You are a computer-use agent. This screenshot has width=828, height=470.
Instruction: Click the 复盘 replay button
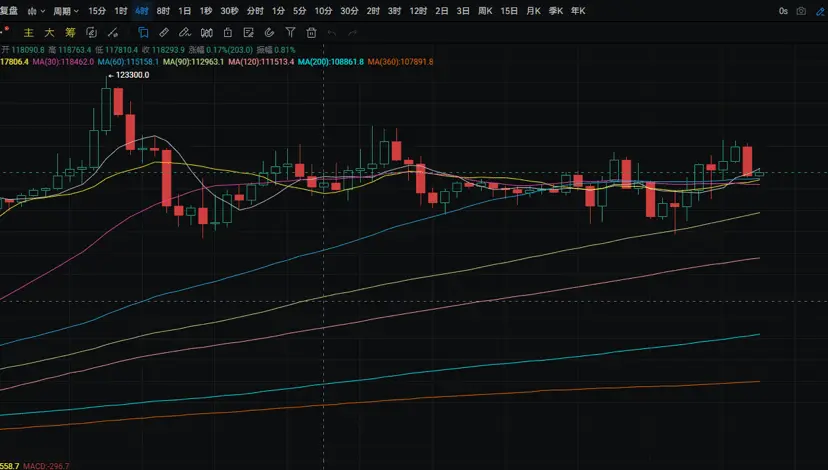[9, 11]
